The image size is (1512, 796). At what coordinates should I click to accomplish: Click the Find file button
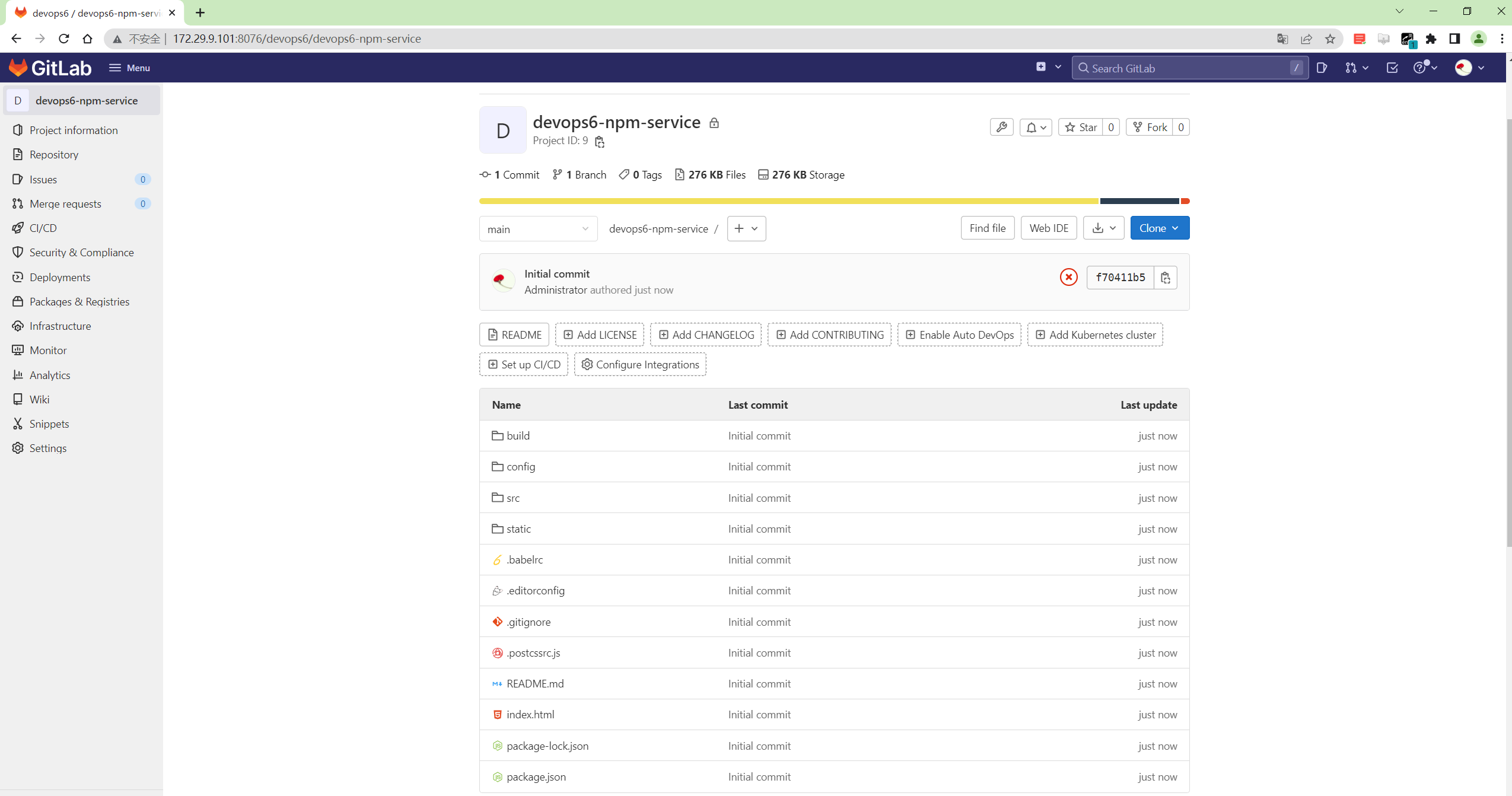click(x=988, y=228)
